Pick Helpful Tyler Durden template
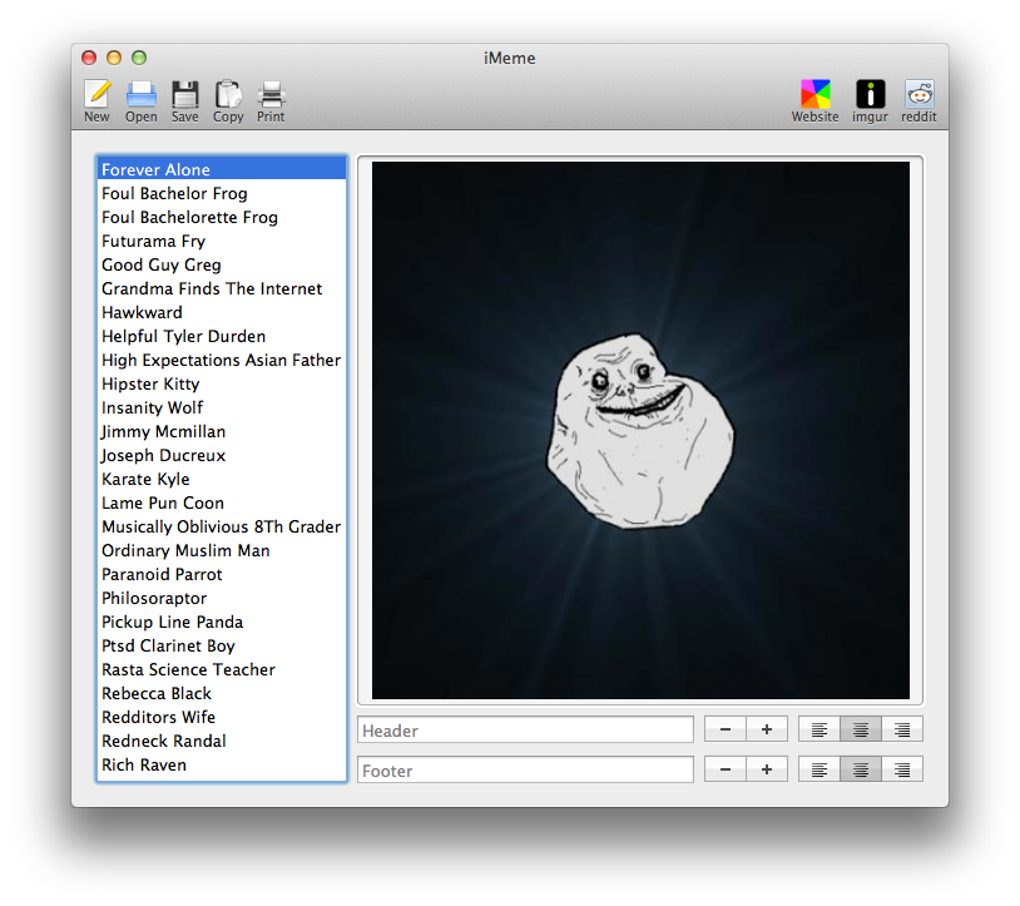The image size is (1020, 906). pyautogui.click(x=222, y=336)
